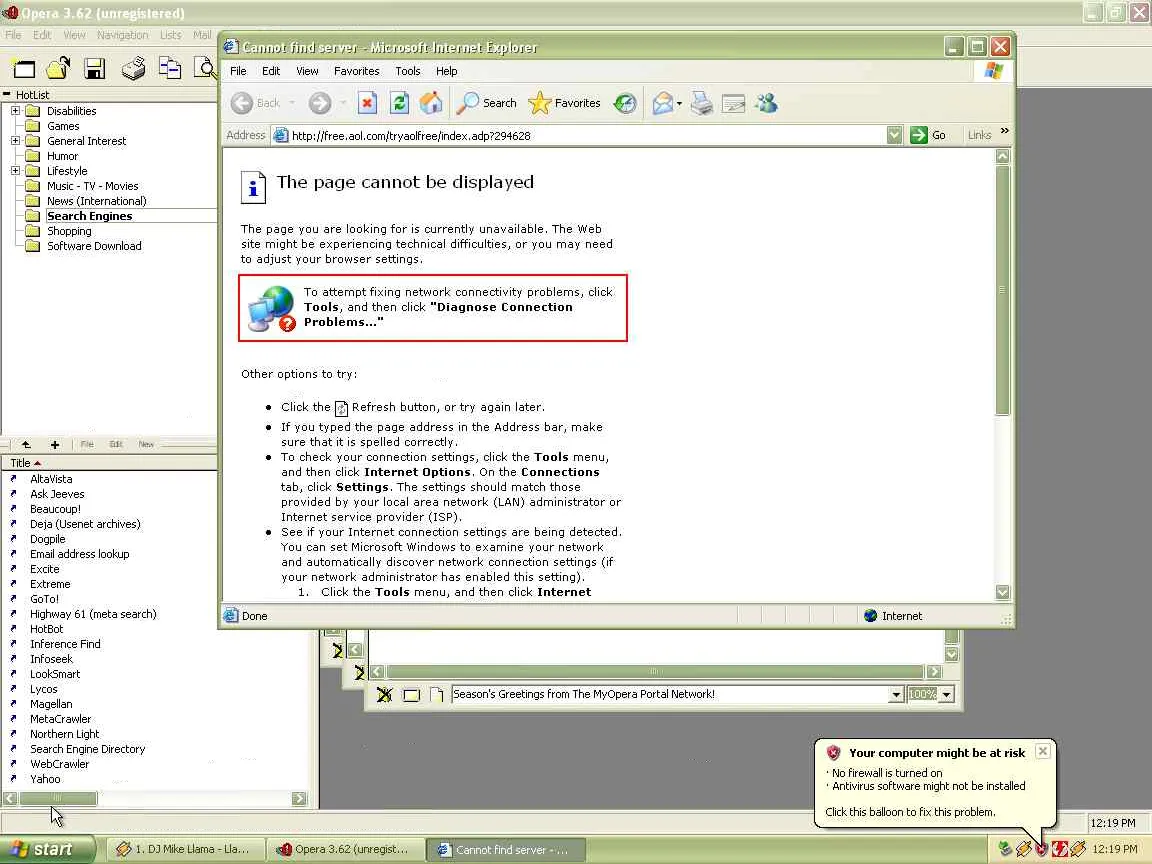Click the Messenger people icon in Internet Explorer
The width and height of the screenshot is (1152, 864).
tap(766, 104)
